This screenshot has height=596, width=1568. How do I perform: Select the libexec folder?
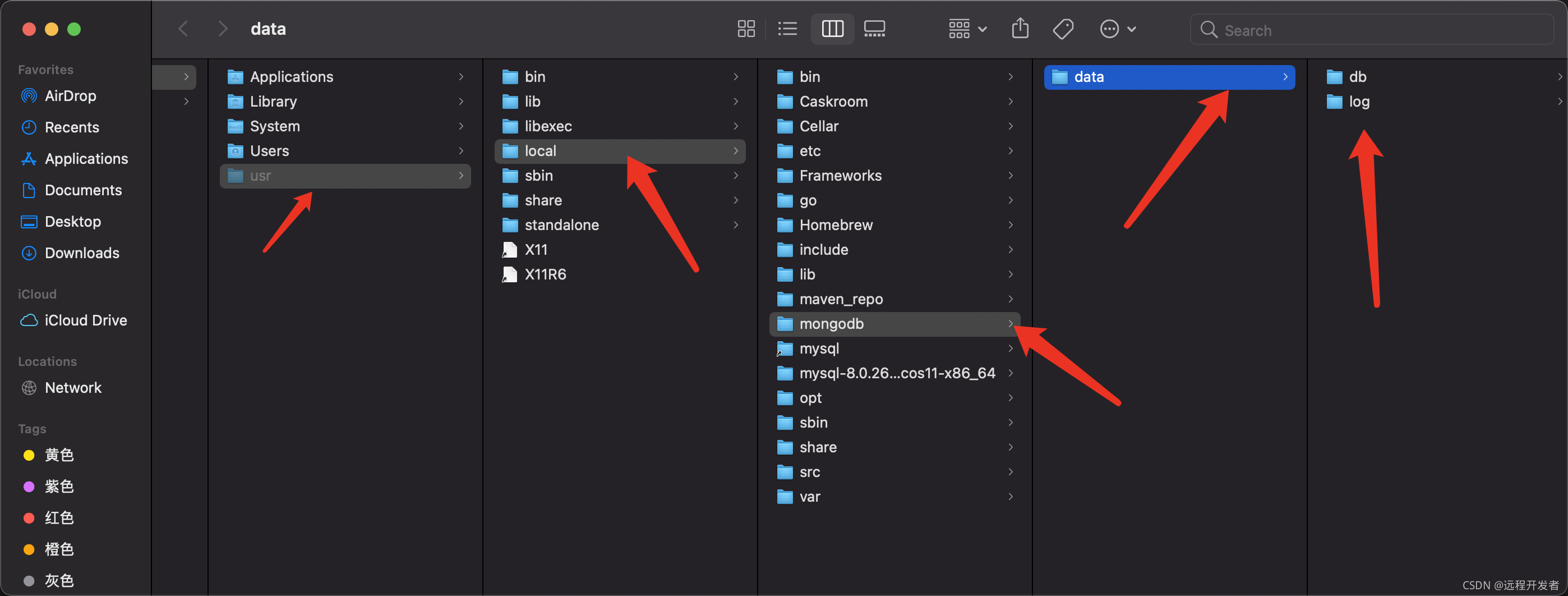click(x=620, y=126)
